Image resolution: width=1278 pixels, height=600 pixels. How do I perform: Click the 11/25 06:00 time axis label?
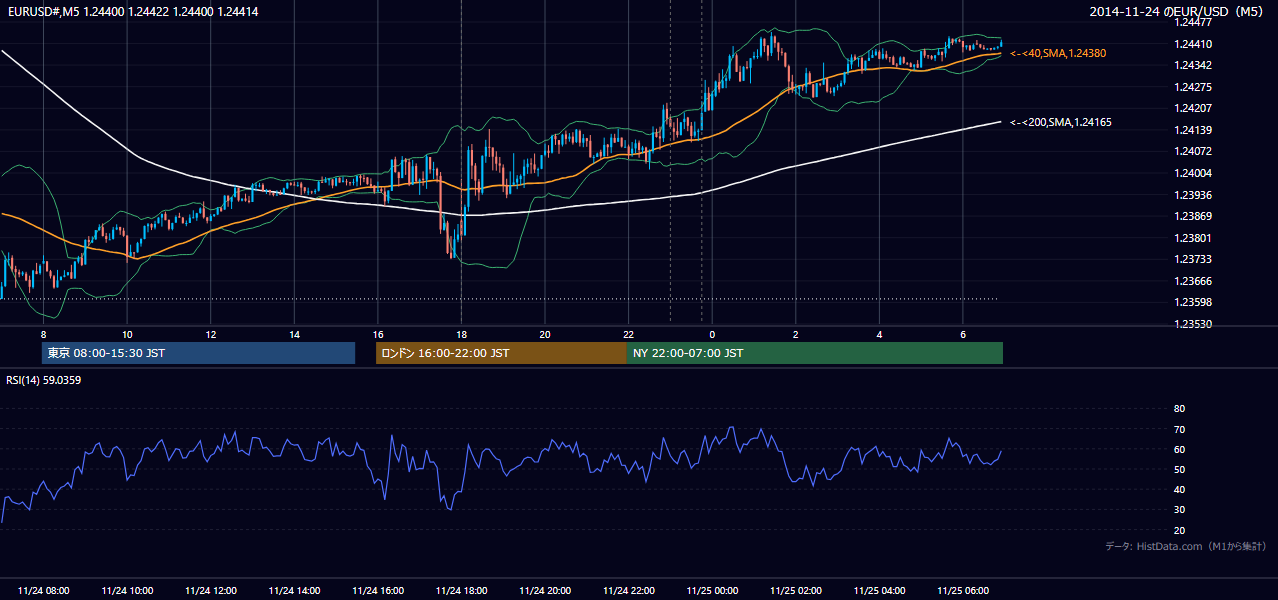tap(963, 591)
